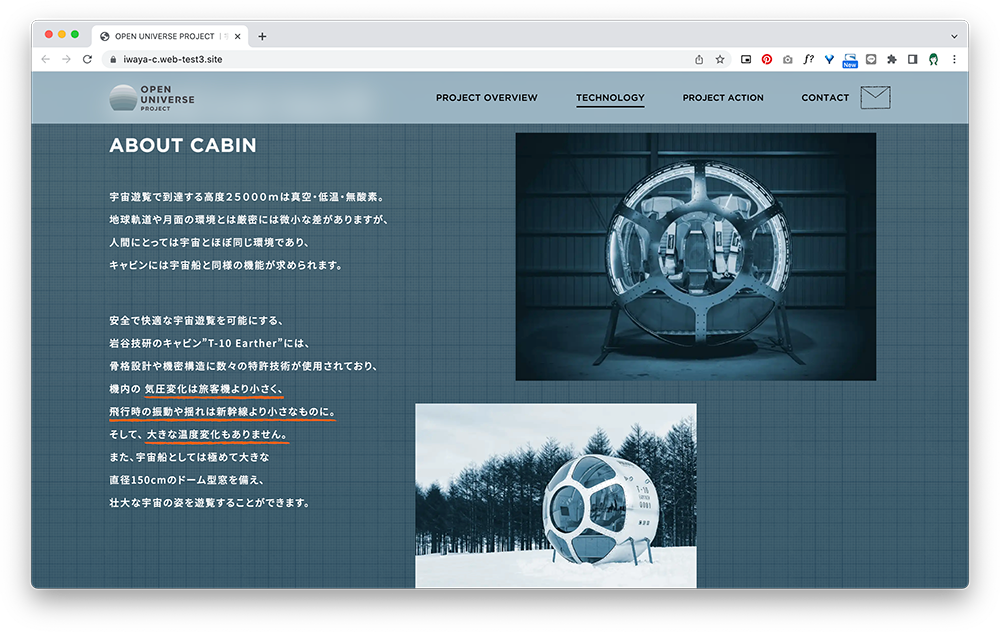Select TECHNOLOGY in the navigation menu

click(610, 97)
